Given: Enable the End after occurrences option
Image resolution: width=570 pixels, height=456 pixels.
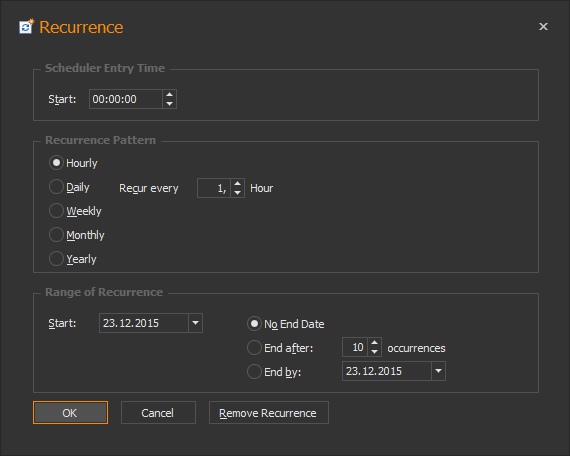Looking at the screenshot, I should pos(254,348).
